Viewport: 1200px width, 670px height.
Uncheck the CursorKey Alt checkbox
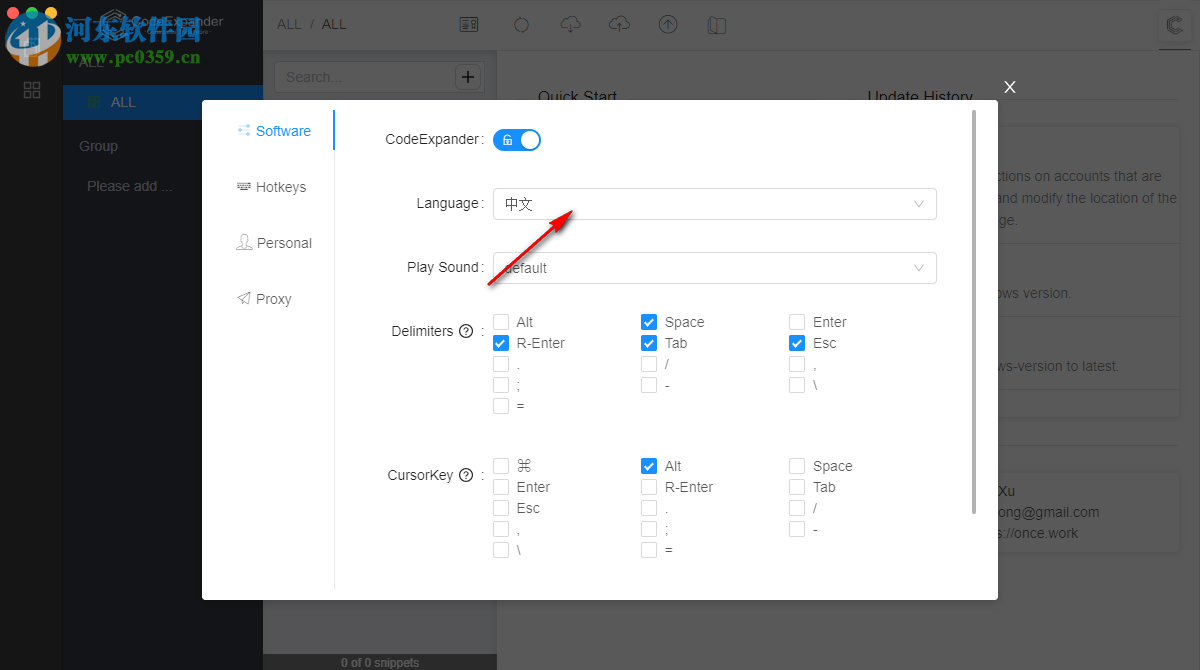(649, 466)
